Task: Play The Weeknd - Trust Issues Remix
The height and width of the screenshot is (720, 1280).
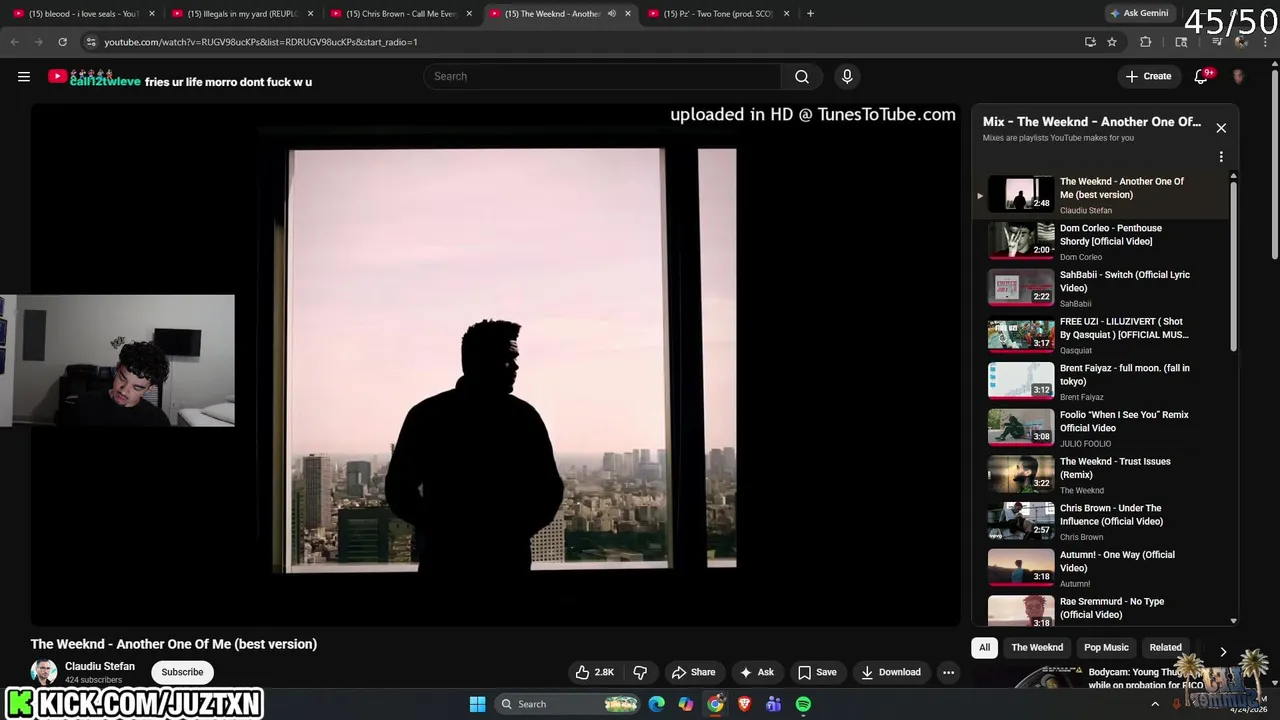Action: tap(1100, 475)
